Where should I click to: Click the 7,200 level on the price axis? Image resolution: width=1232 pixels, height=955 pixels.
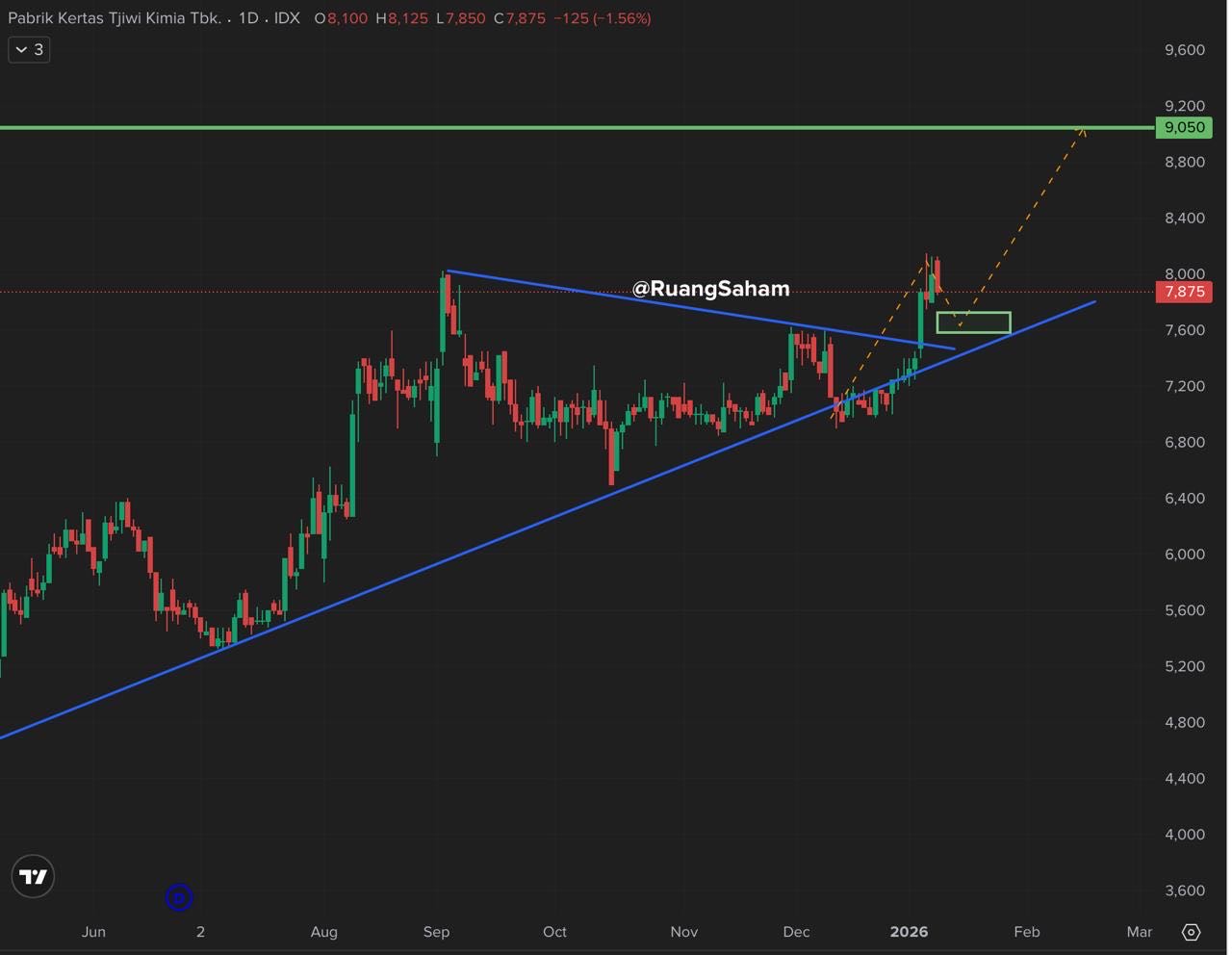coord(1185,386)
